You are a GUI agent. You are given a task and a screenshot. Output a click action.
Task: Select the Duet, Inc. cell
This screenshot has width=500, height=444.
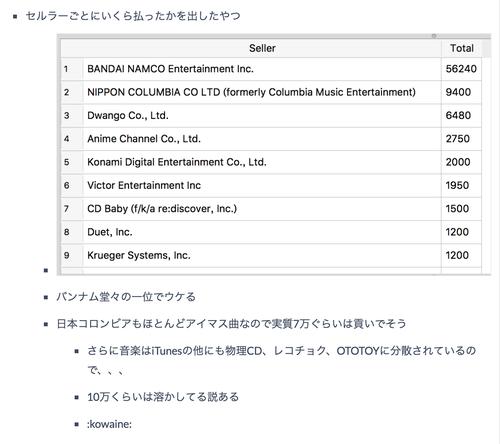pyautogui.click(x=262, y=232)
